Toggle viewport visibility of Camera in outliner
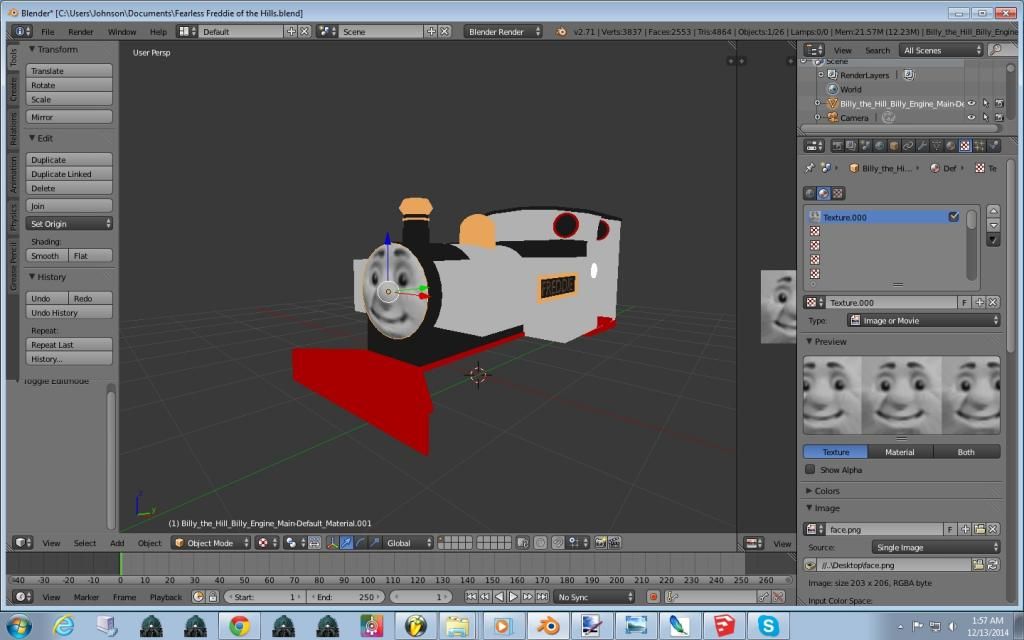 point(971,118)
